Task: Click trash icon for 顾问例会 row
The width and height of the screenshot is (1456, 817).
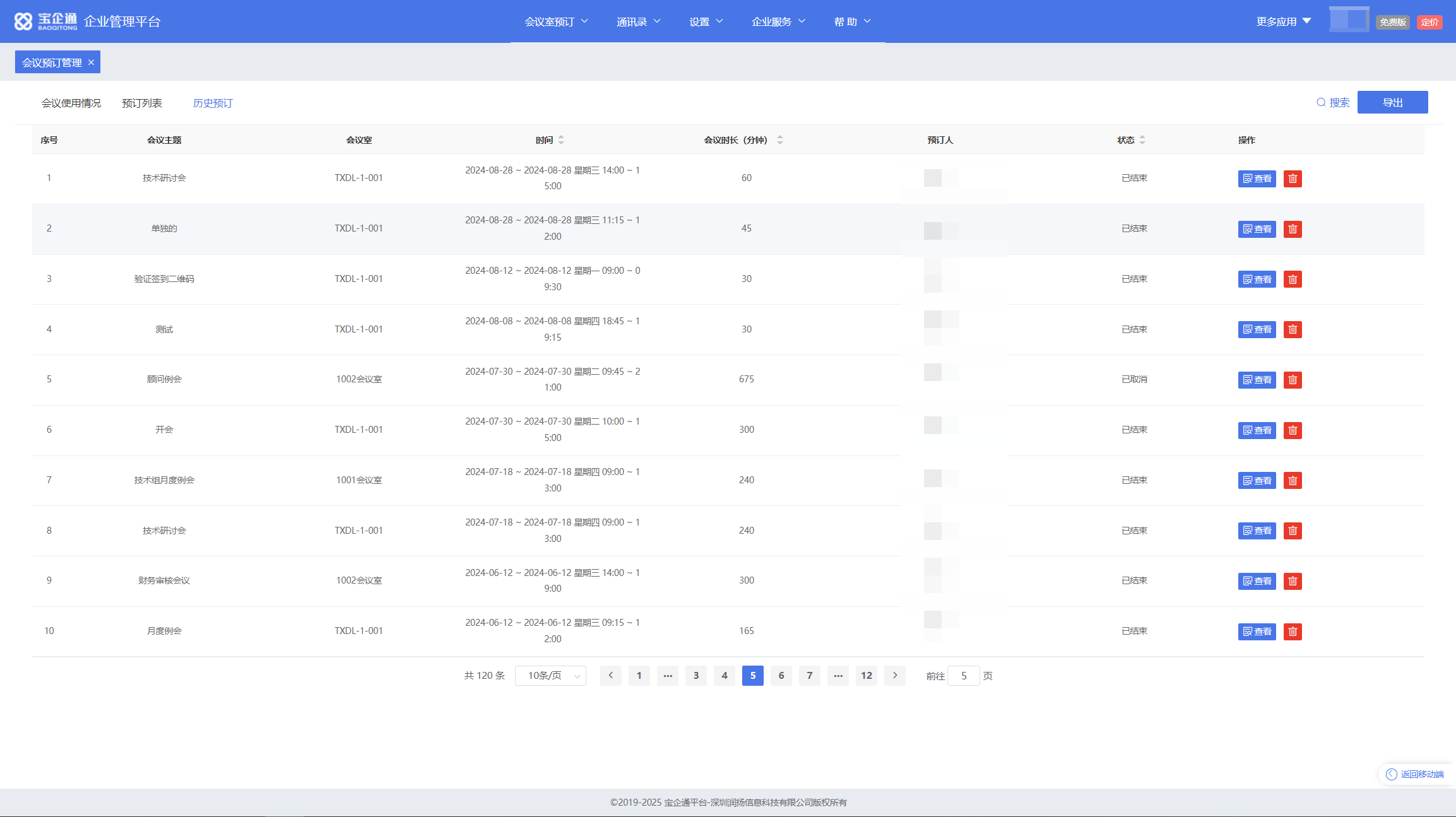Action: (1292, 380)
